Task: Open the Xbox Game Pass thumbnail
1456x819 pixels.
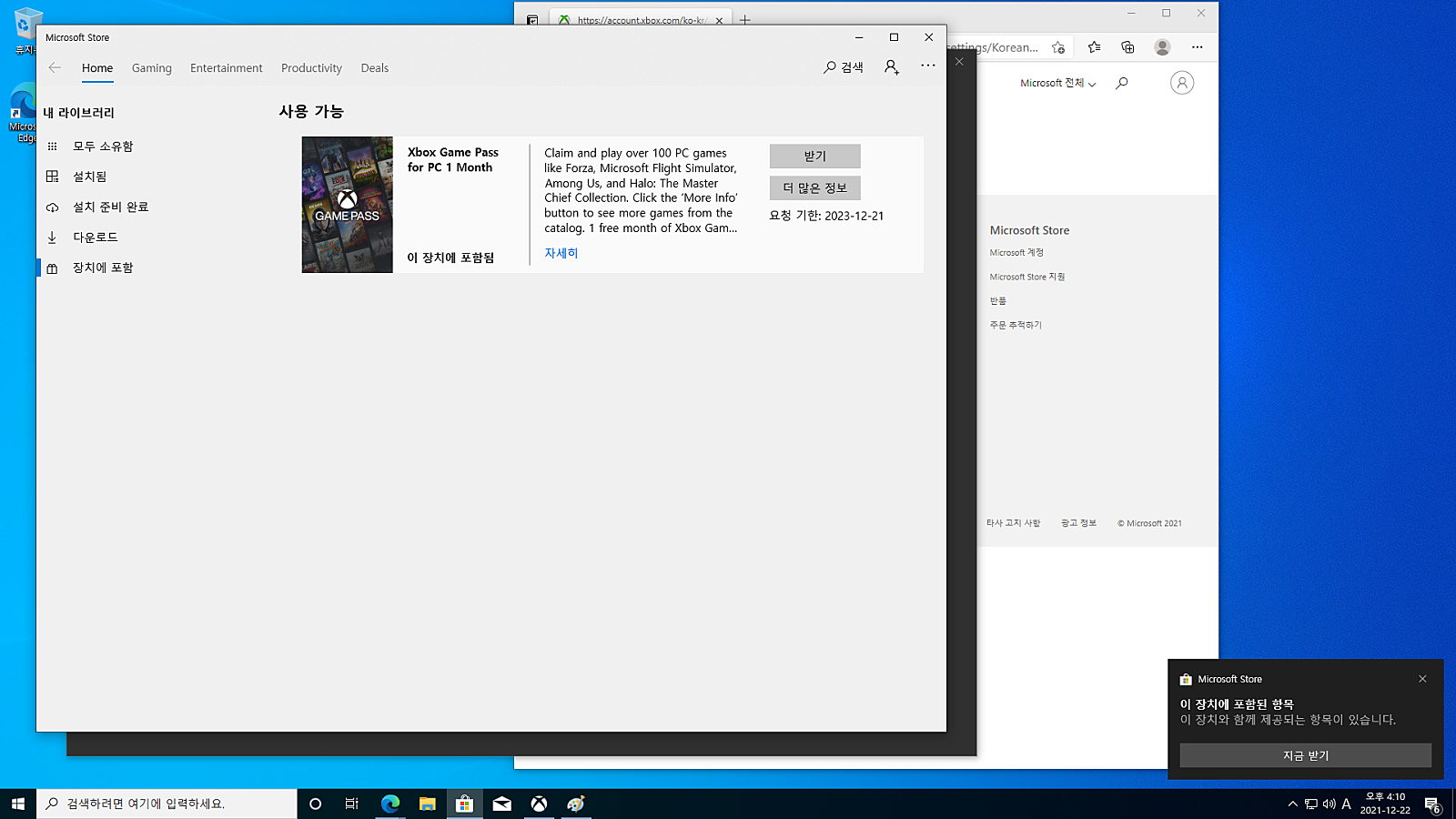Action: (348, 205)
